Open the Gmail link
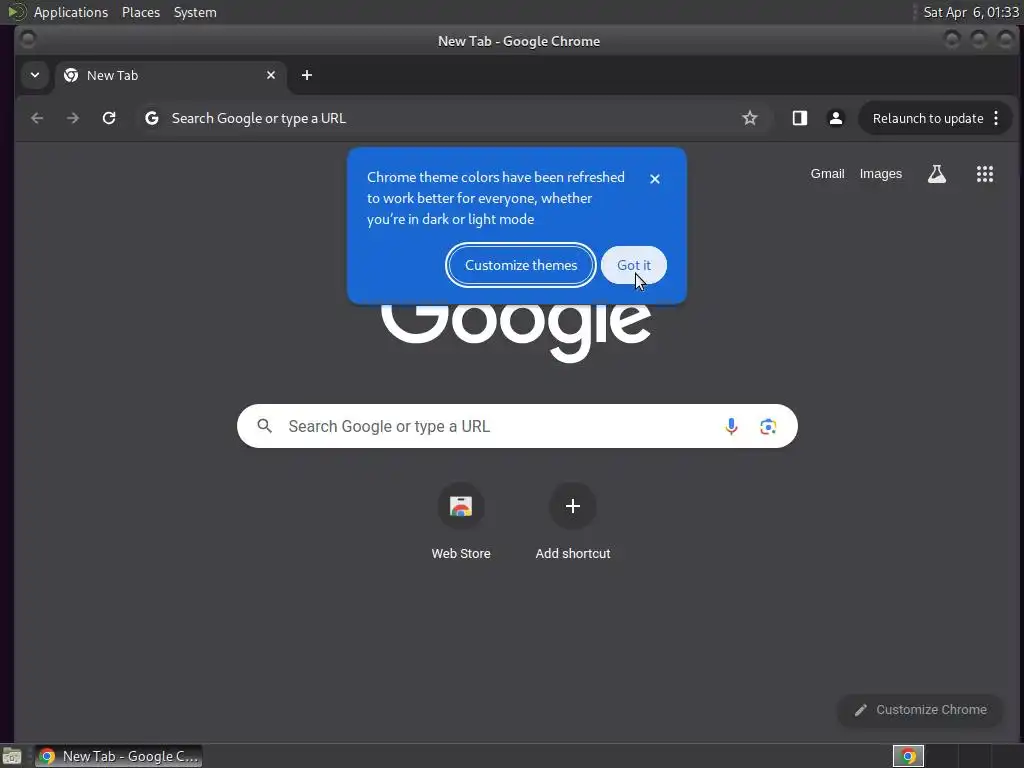Viewport: 1024px width, 768px height. click(x=827, y=174)
